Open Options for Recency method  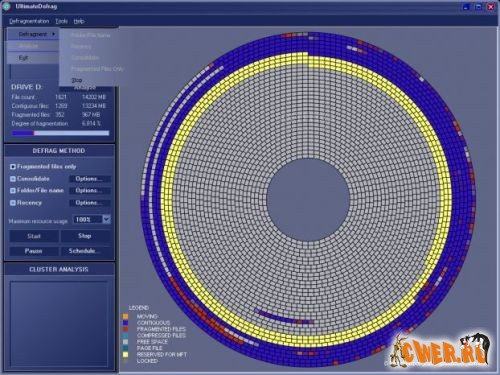point(89,203)
